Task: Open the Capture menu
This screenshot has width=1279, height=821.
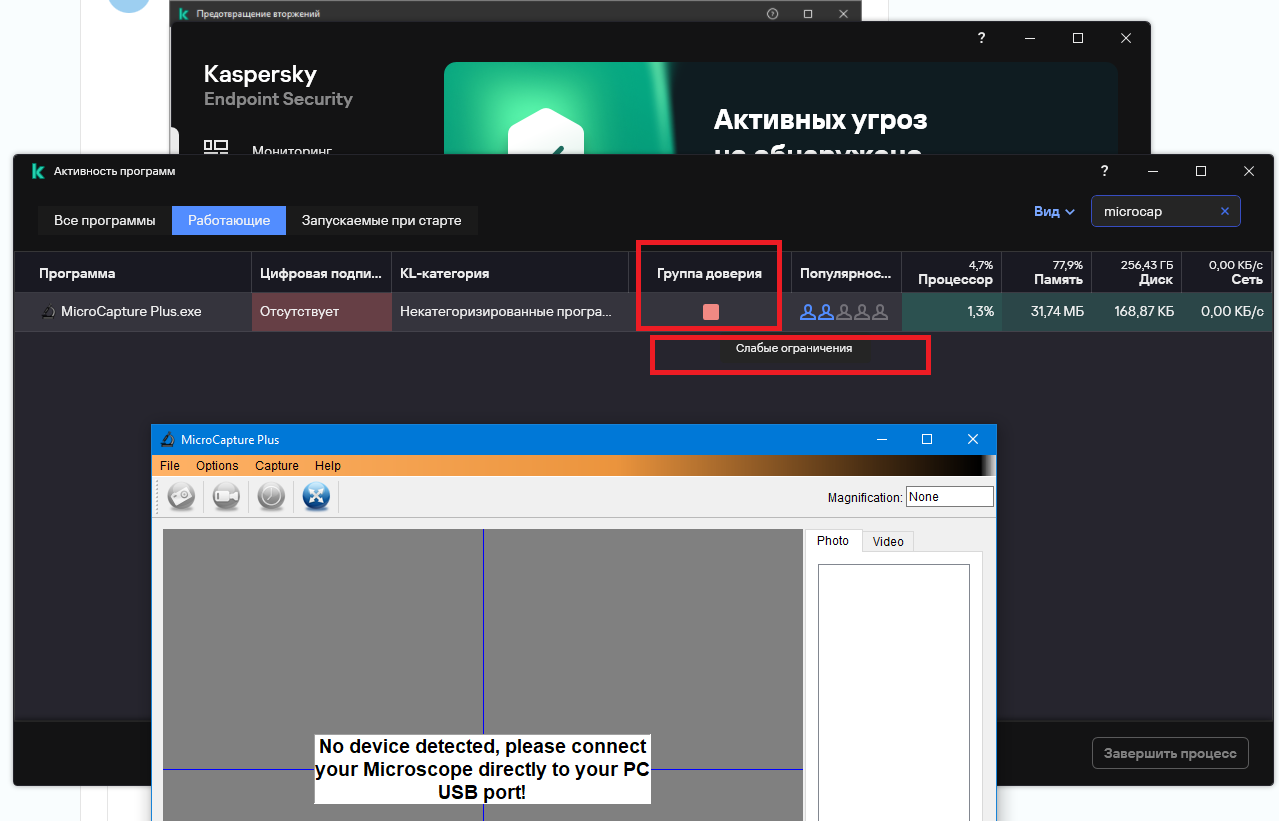Action: coord(277,466)
